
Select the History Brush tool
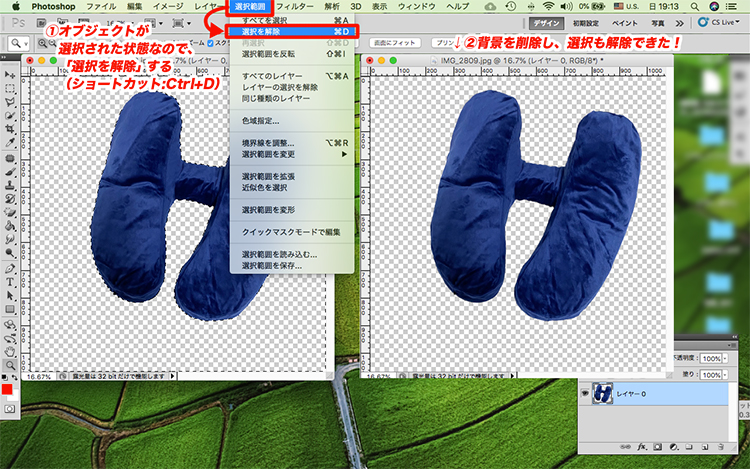[x=10, y=198]
